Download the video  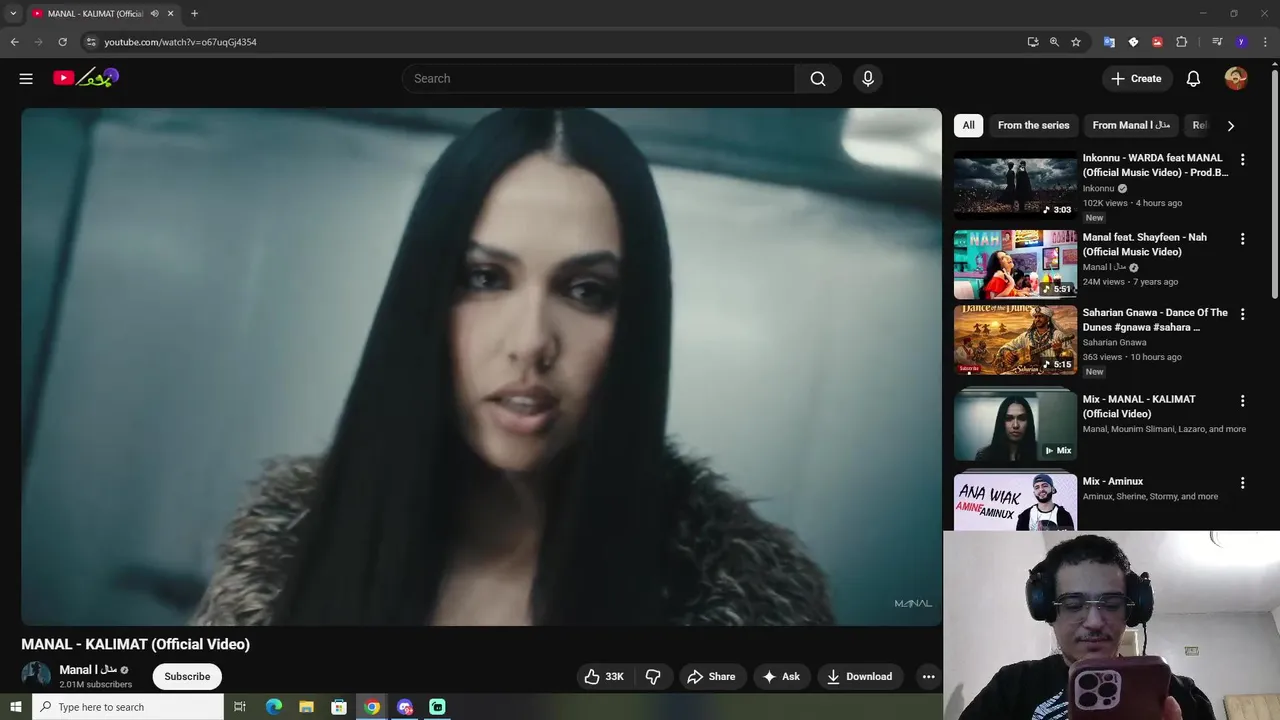[859, 677]
